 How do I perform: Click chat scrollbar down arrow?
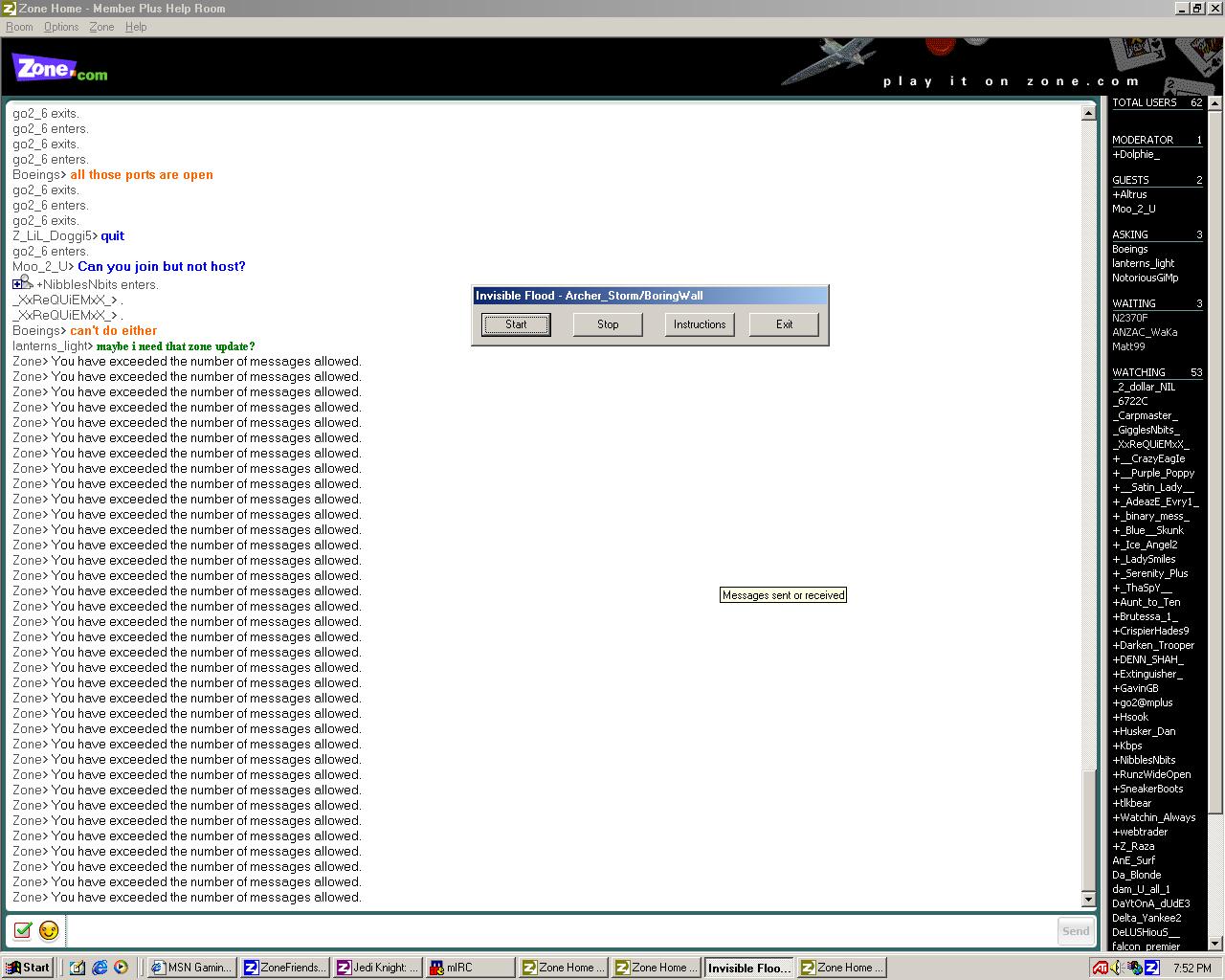(x=1088, y=899)
